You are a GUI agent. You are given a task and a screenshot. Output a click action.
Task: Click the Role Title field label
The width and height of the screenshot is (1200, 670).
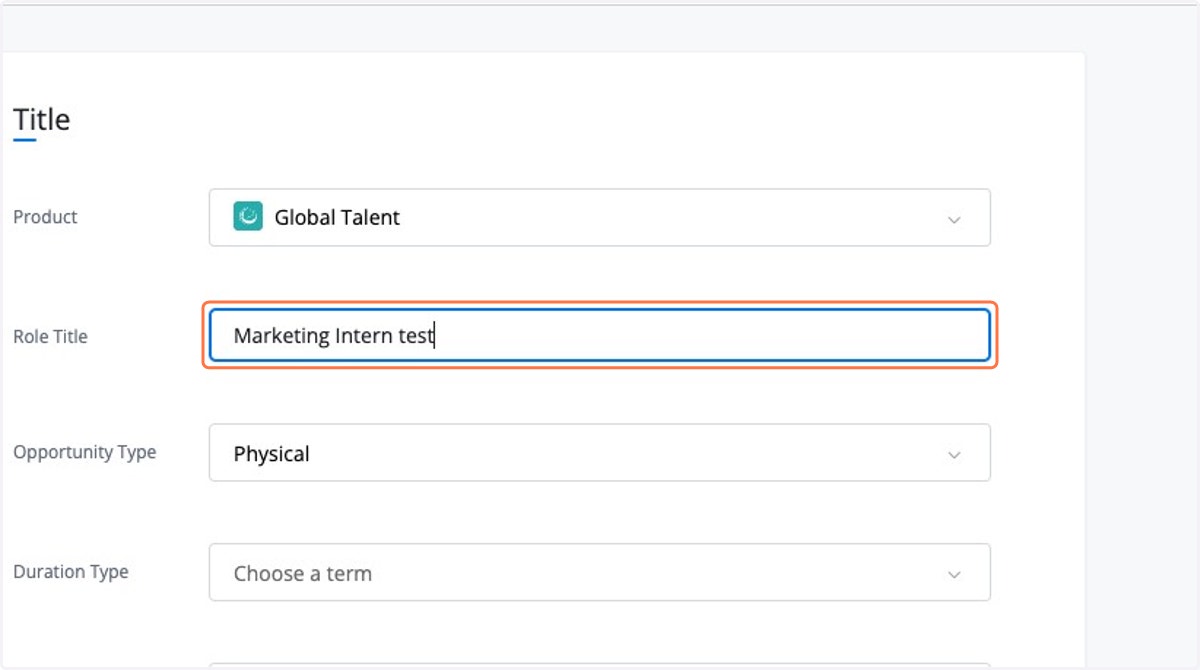(x=50, y=337)
